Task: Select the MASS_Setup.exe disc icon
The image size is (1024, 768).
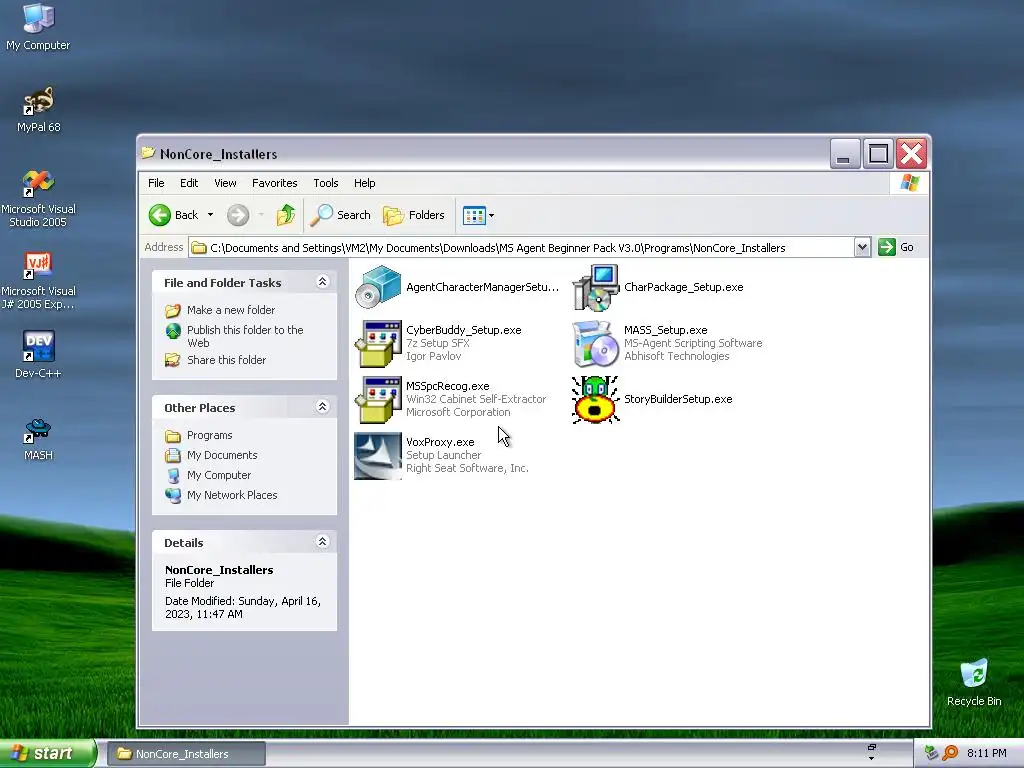Action: point(596,344)
